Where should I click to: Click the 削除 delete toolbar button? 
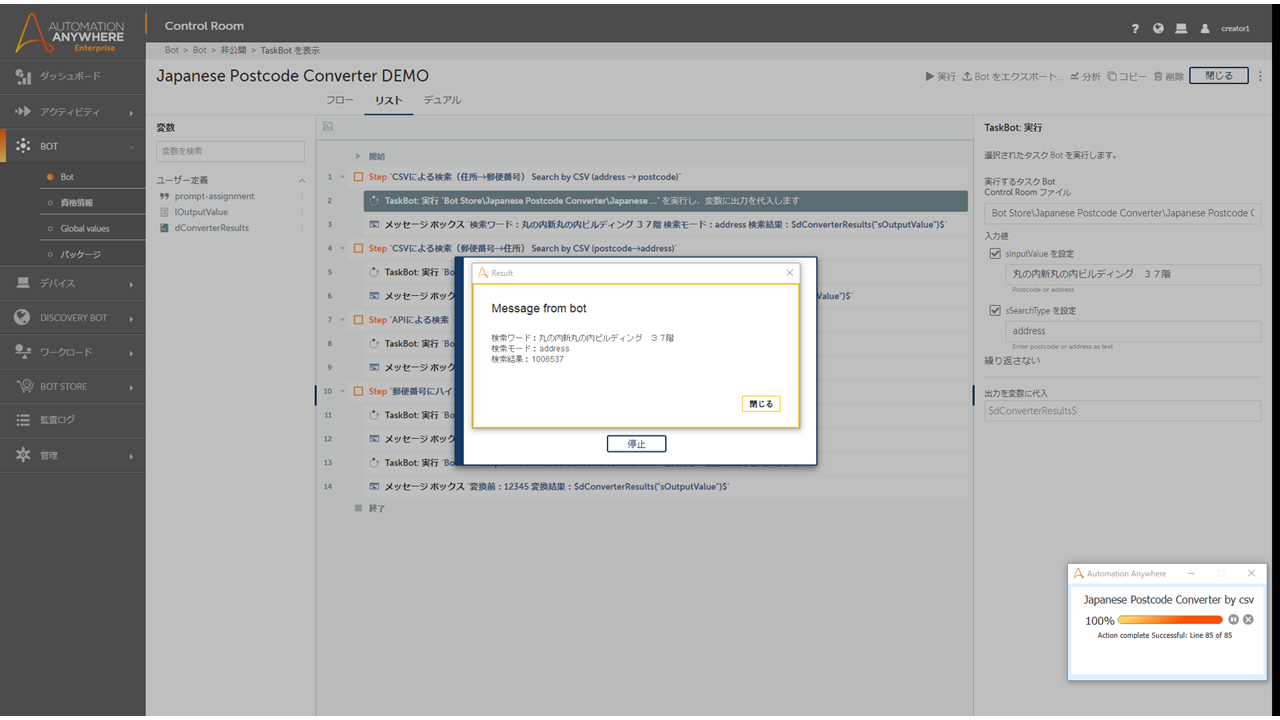pyautogui.click(x=1169, y=76)
